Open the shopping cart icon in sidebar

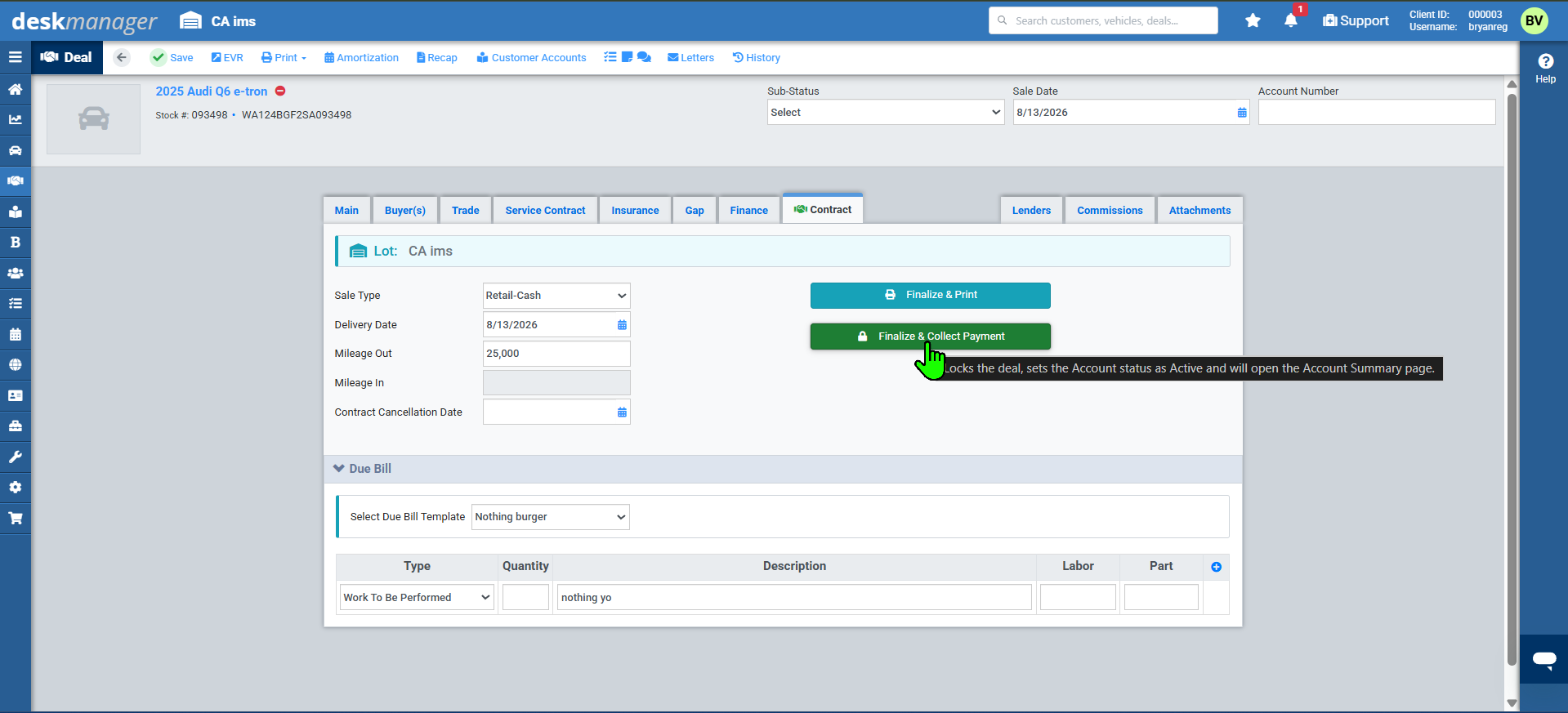pos(15,518)
